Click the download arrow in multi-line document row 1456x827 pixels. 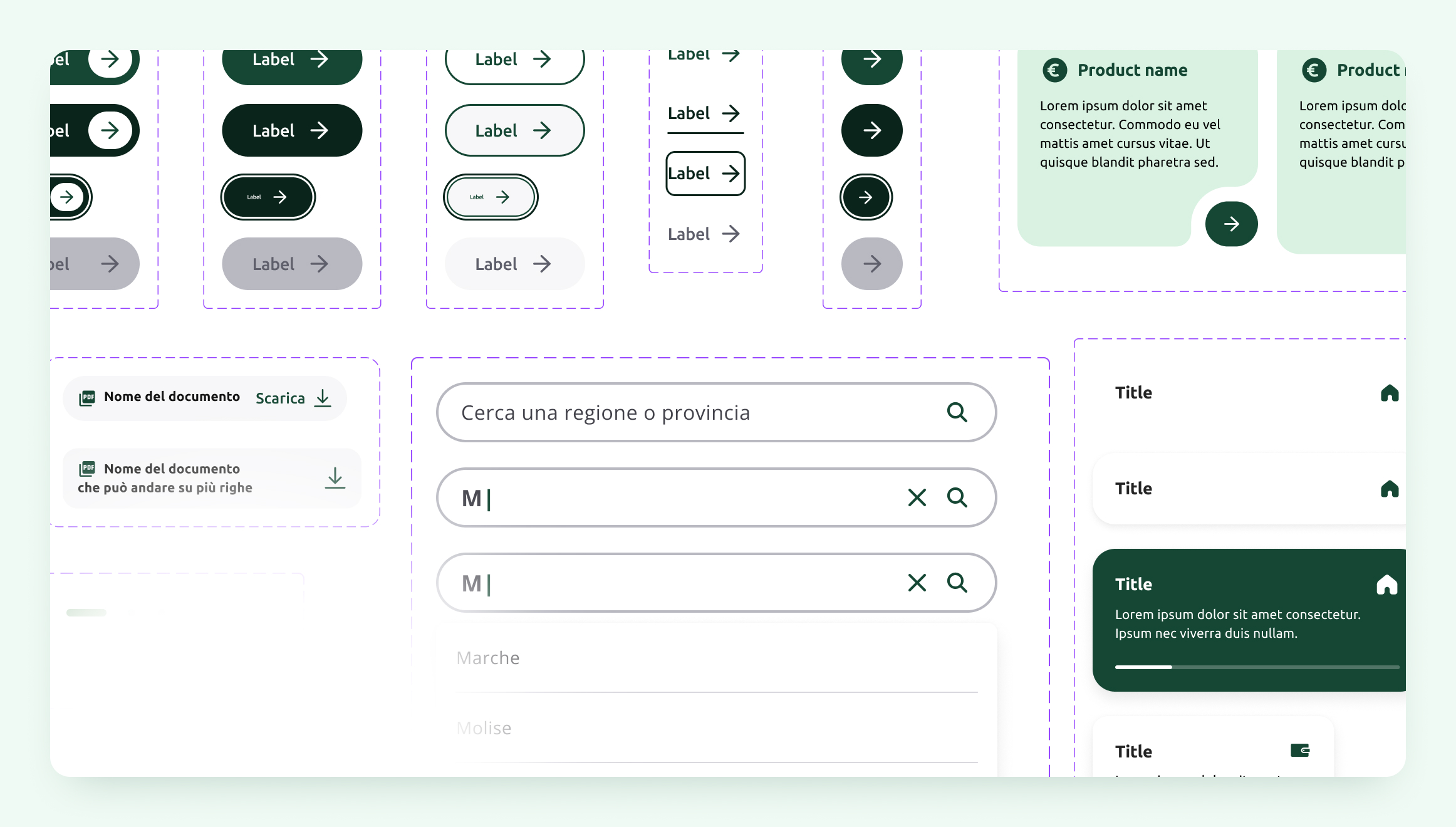pyautogui.click(x=335, y=478)
